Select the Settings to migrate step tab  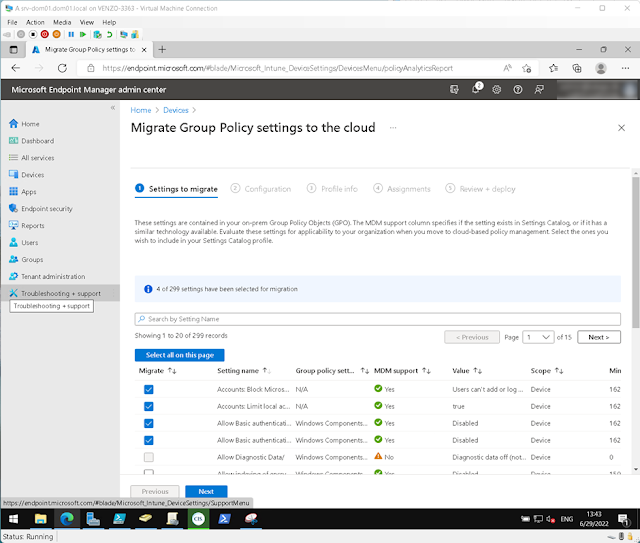pyautogui.click(x=176, y=189)
